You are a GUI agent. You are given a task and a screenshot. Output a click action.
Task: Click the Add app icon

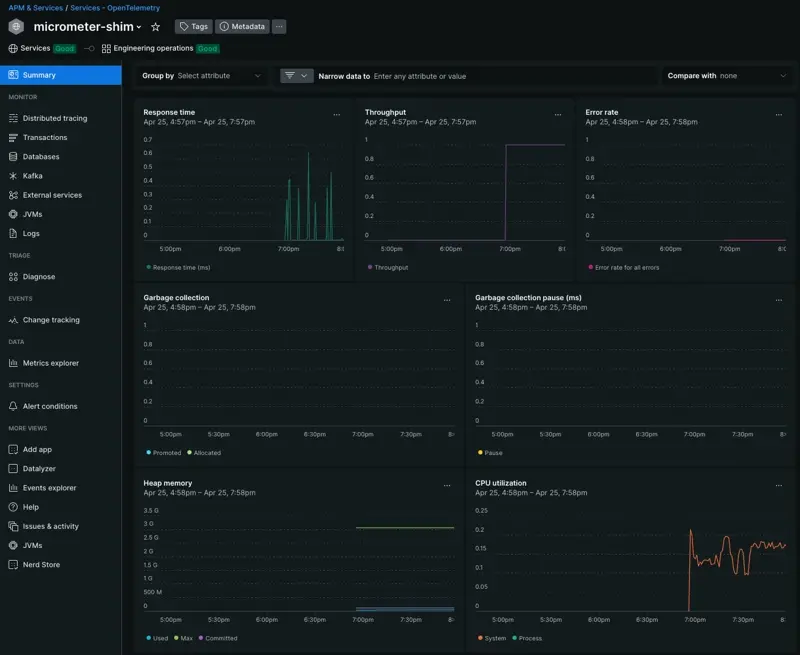point(13,449)
